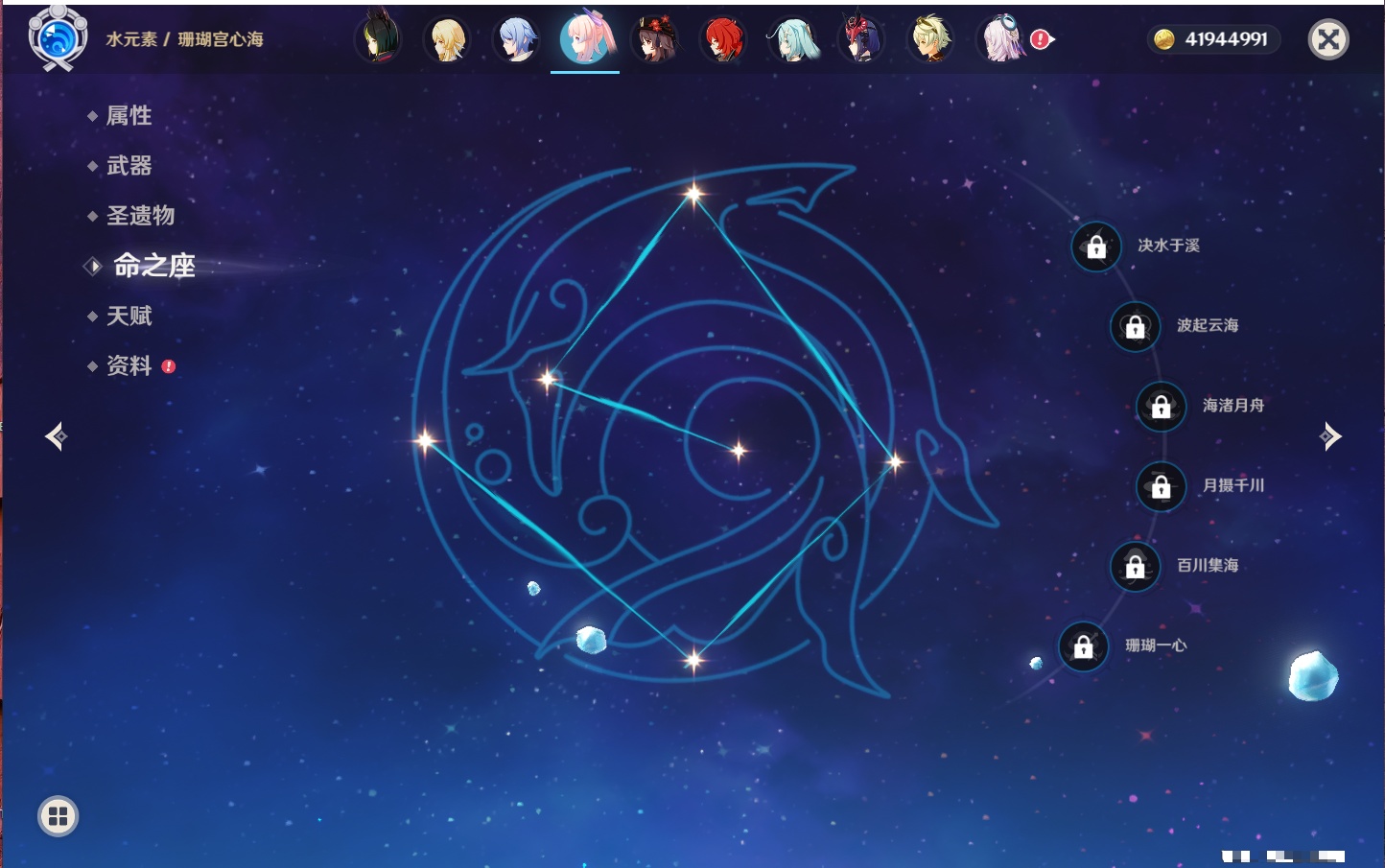
Task: Open the 属性 attributes menu
Action: click(x=129, y=116)
